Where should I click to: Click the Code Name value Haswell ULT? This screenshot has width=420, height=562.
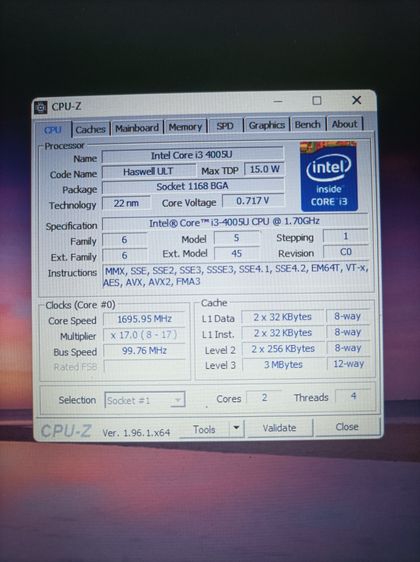pyautogui.click(x=148, y=172)
